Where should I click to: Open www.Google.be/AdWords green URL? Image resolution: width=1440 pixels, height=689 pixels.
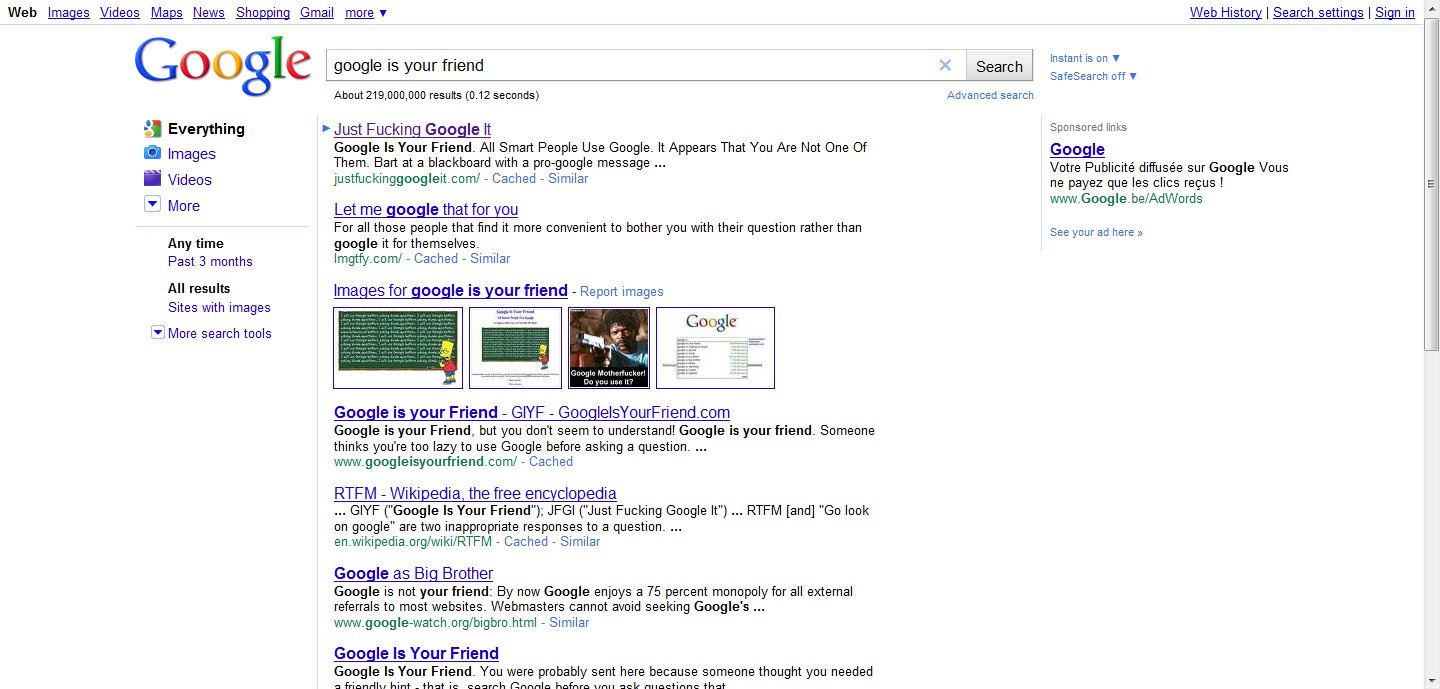(1126, 198)
